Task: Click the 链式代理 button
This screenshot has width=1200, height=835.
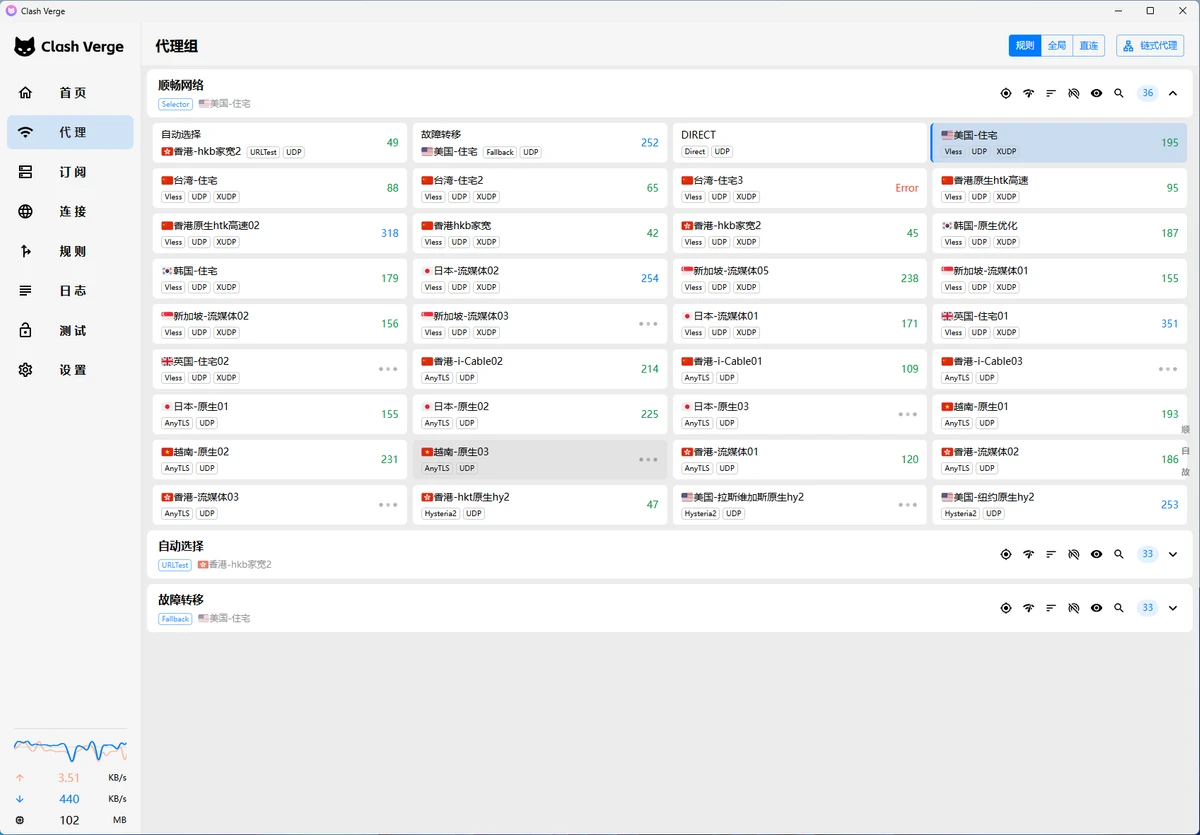Action: click(x=1150, y=46)
